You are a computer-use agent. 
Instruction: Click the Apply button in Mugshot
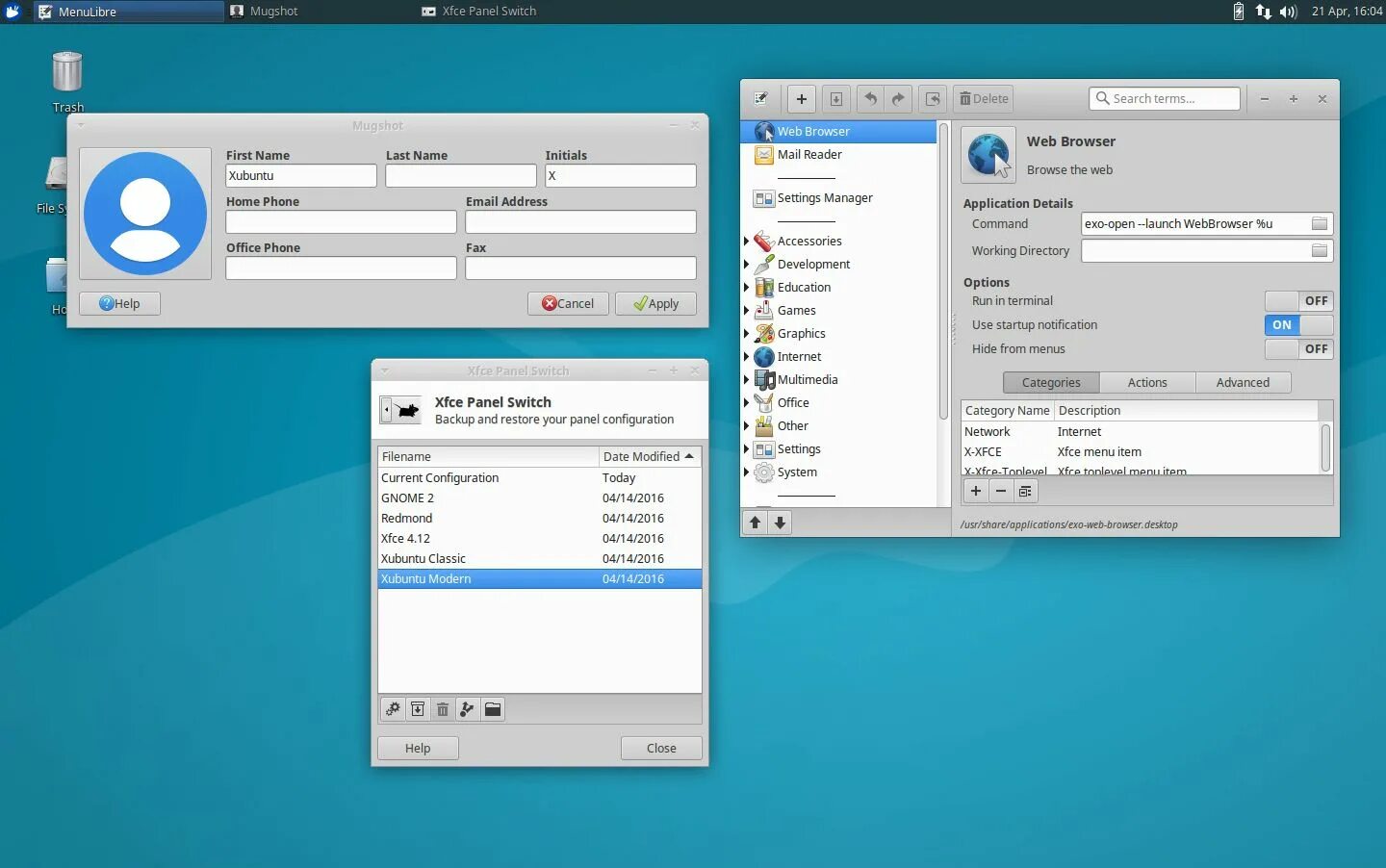click(x=655, y=303)
